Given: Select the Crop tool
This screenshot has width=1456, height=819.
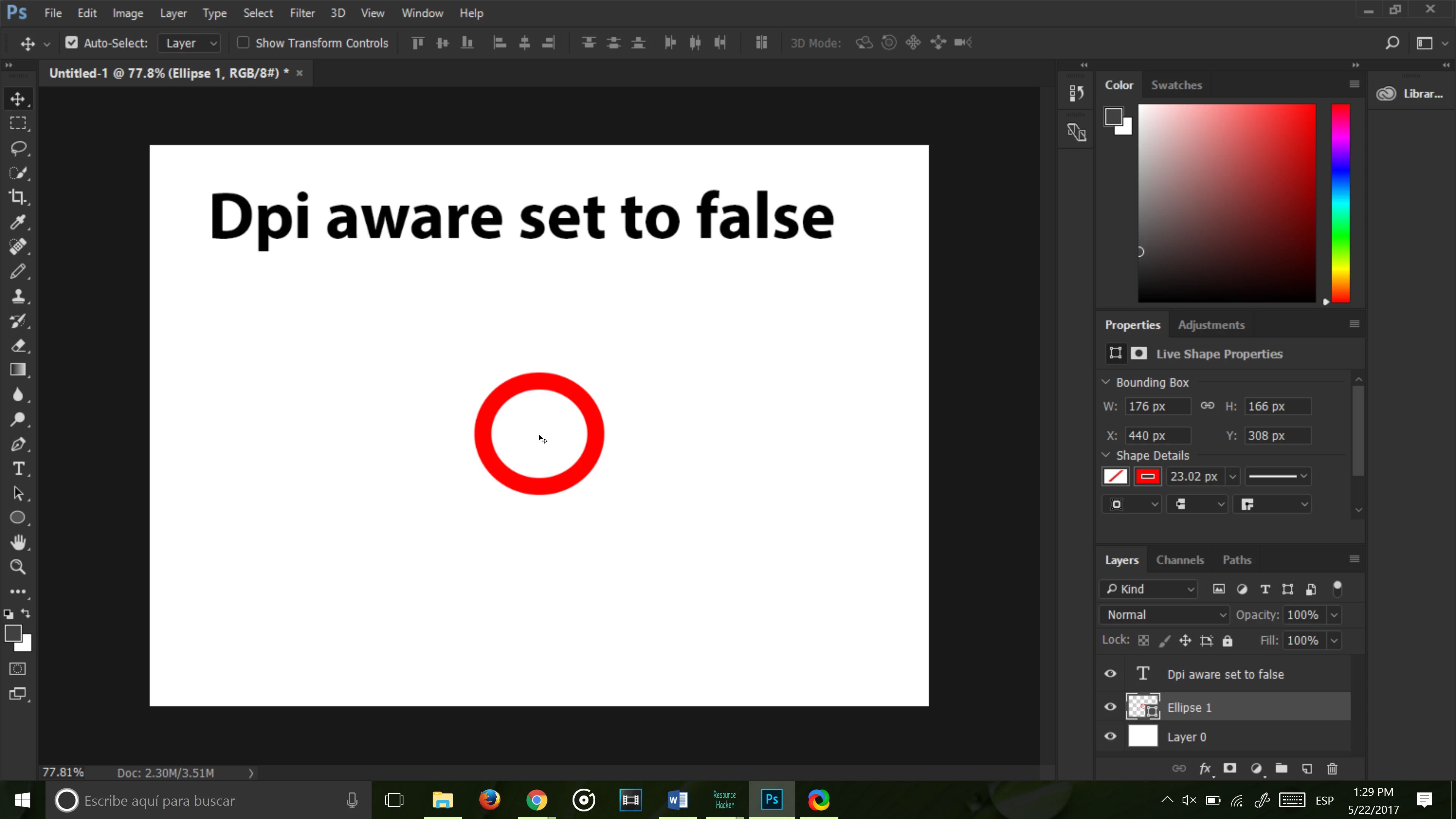Looking at the screenshot, I should pos(17,197).
